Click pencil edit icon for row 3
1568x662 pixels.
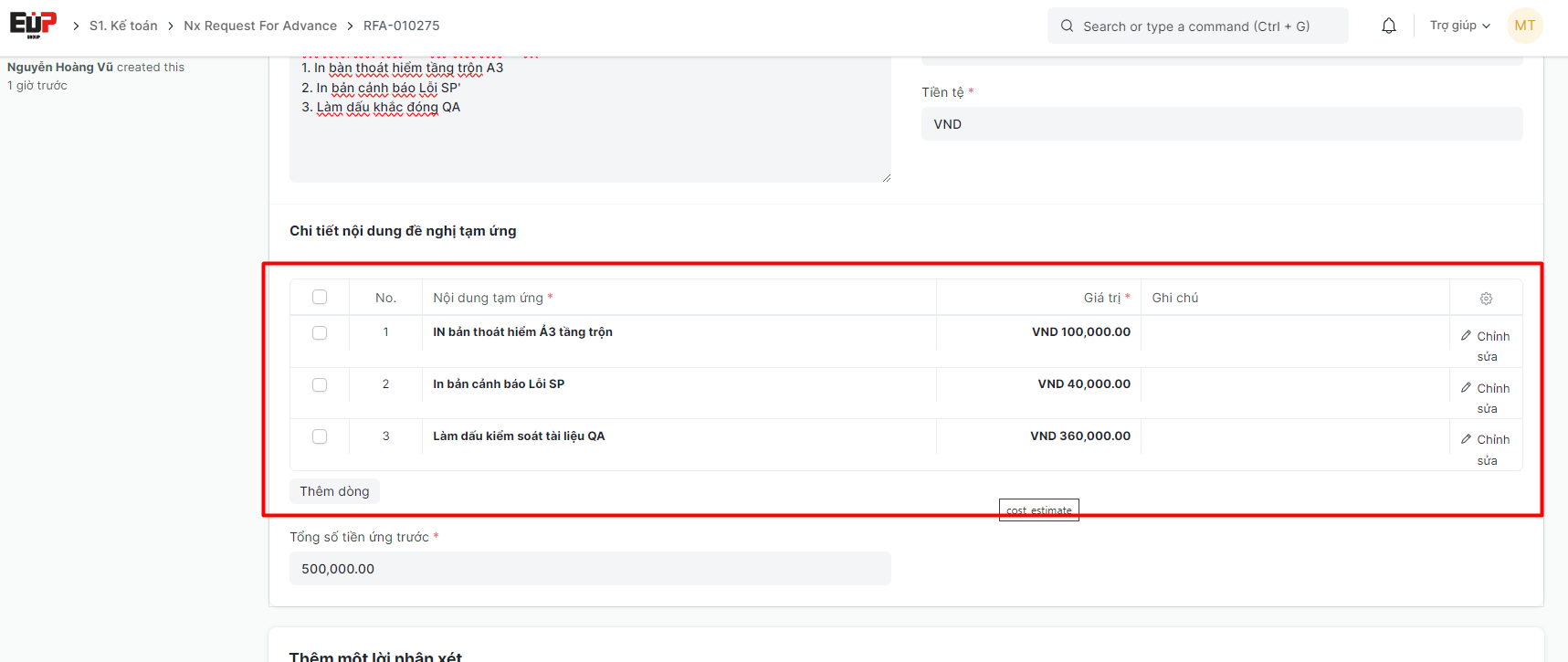[x=1466, y=439]
